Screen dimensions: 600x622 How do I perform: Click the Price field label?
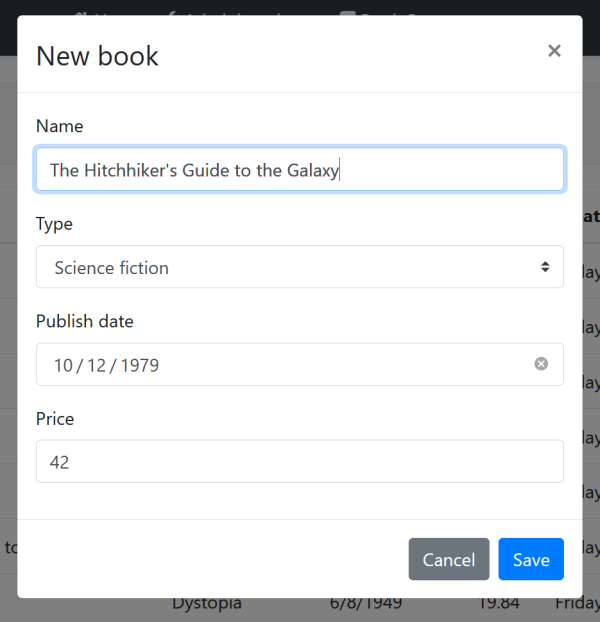55,419
